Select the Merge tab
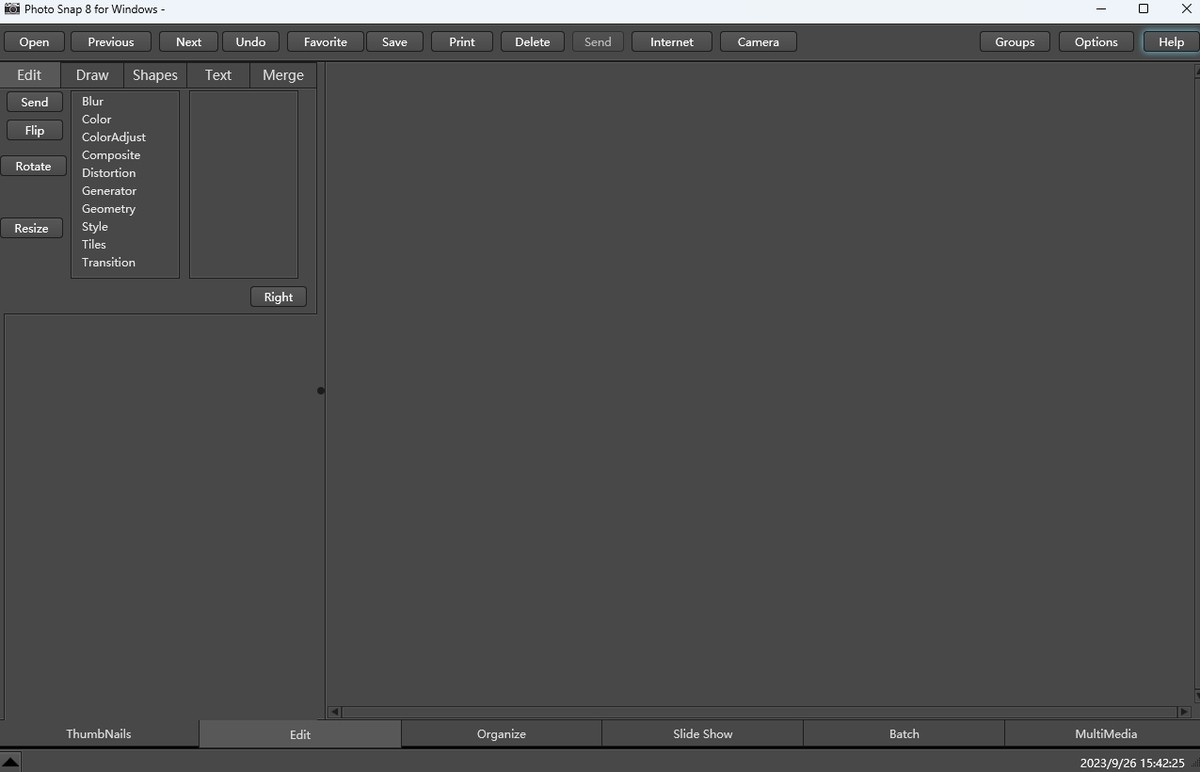1200x772 pixels. (x=283, y=75)
